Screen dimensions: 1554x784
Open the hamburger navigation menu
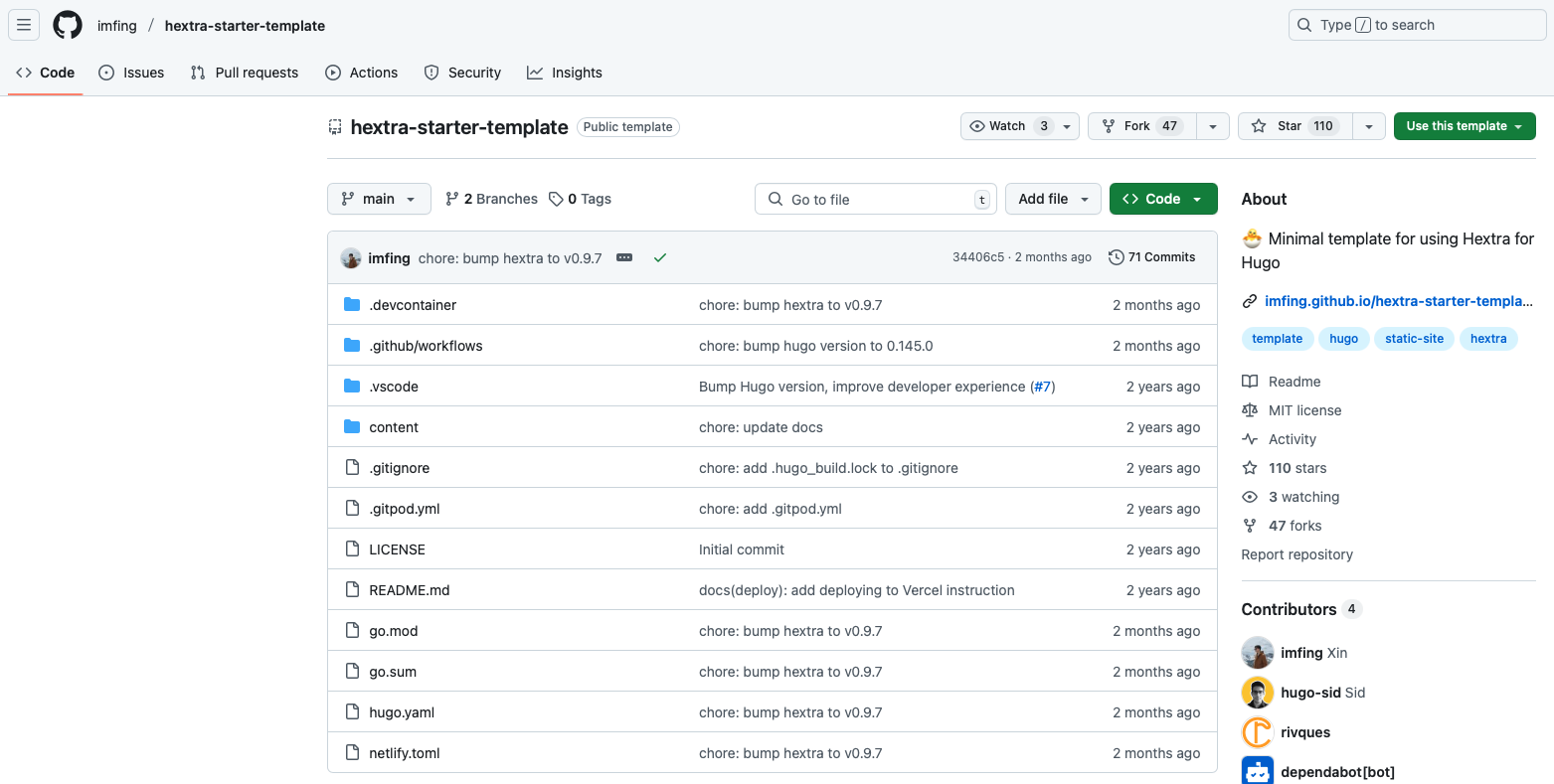[24, 25]
